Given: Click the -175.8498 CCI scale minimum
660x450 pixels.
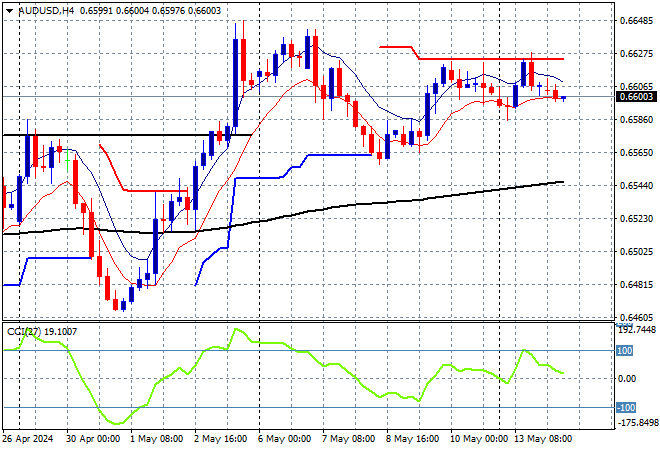Looking at the screenshot, I should coord(636,422).
